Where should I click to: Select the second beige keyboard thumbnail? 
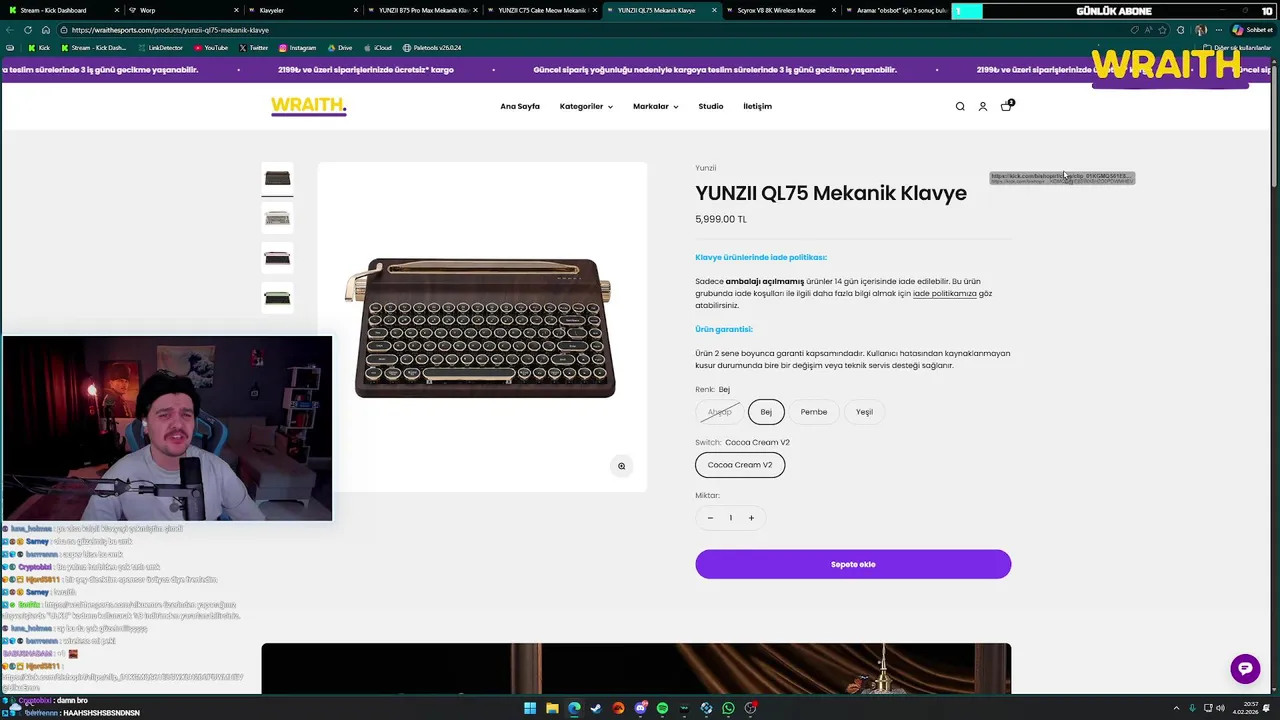coord(277,218)
